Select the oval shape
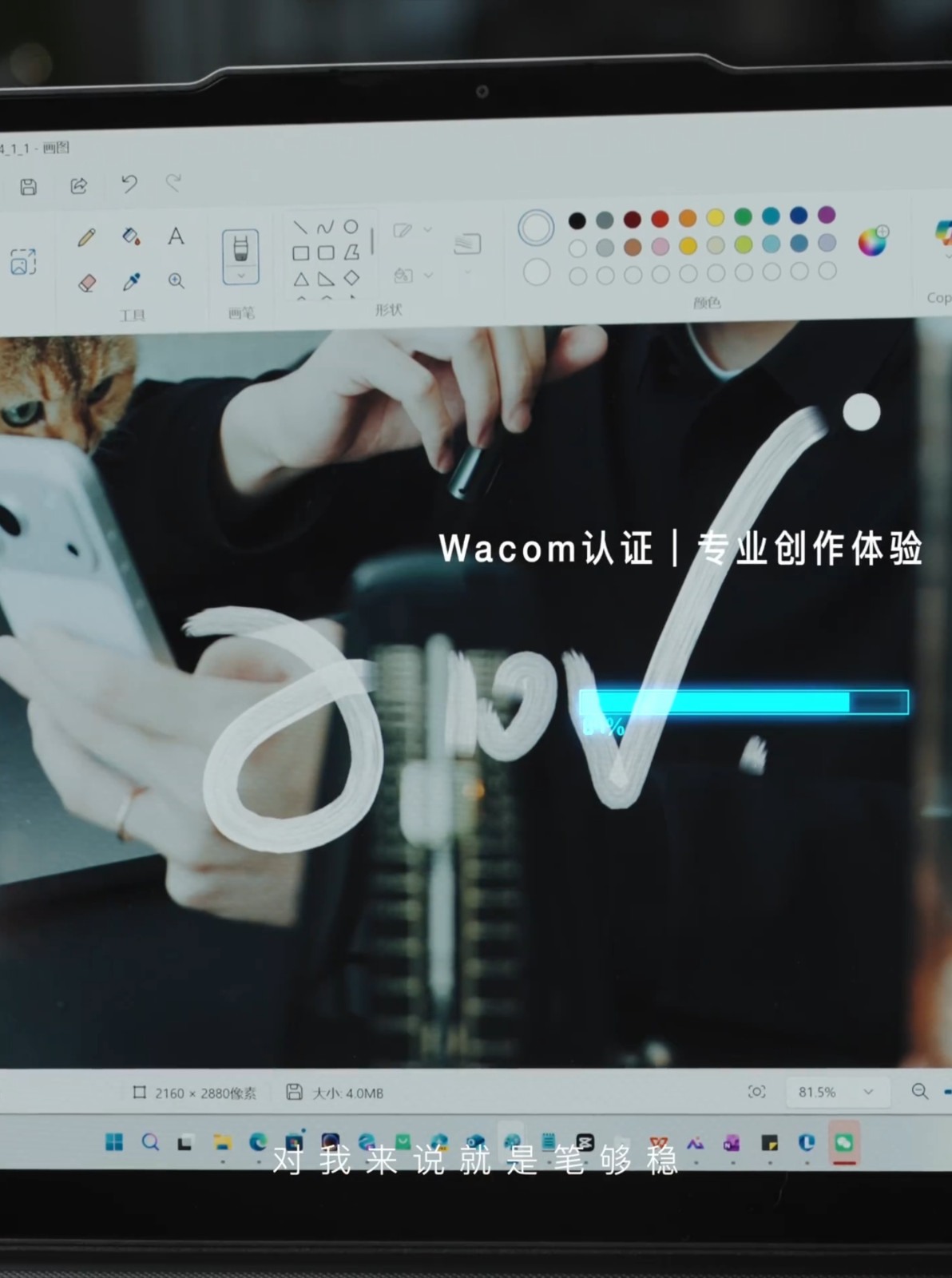Viewport: 952px width, 1278px height. point(351,227)
